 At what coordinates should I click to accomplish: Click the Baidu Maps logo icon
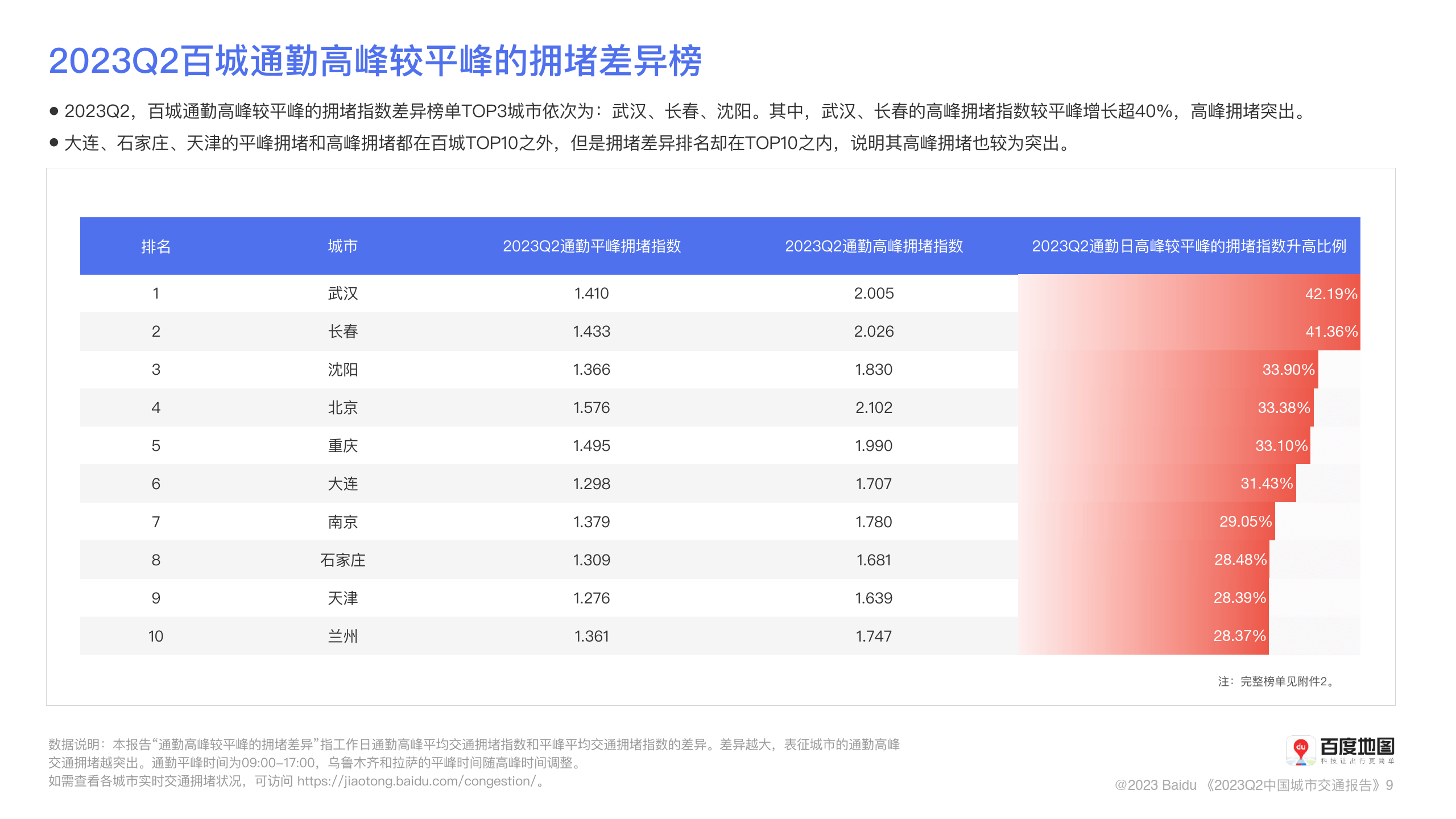(x=1301, y=751)
